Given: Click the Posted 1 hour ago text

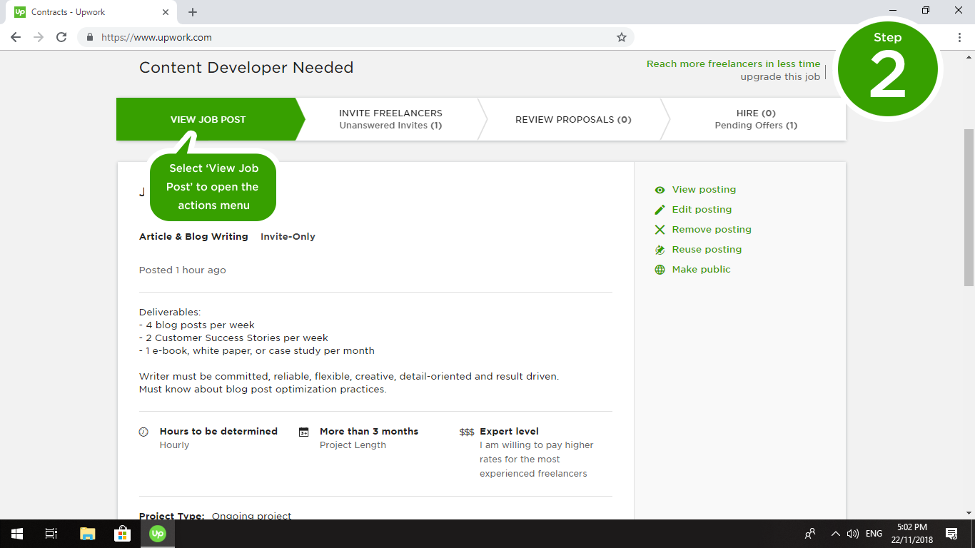Looking at the screenshot, I should 183,270.
